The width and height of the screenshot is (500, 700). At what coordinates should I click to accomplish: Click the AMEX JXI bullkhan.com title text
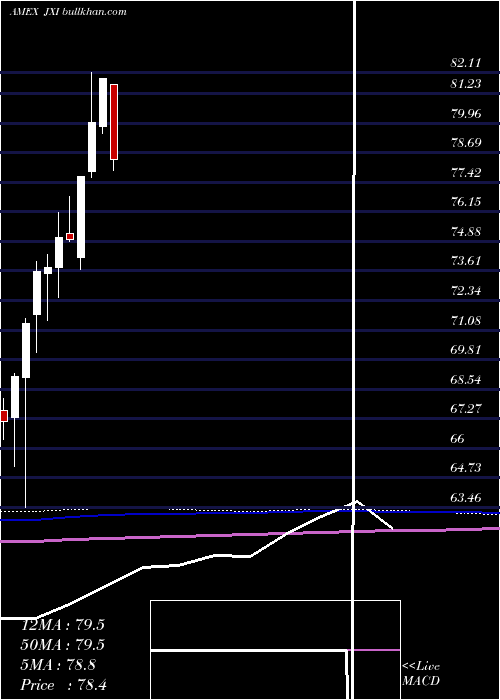tap(68, 11)
